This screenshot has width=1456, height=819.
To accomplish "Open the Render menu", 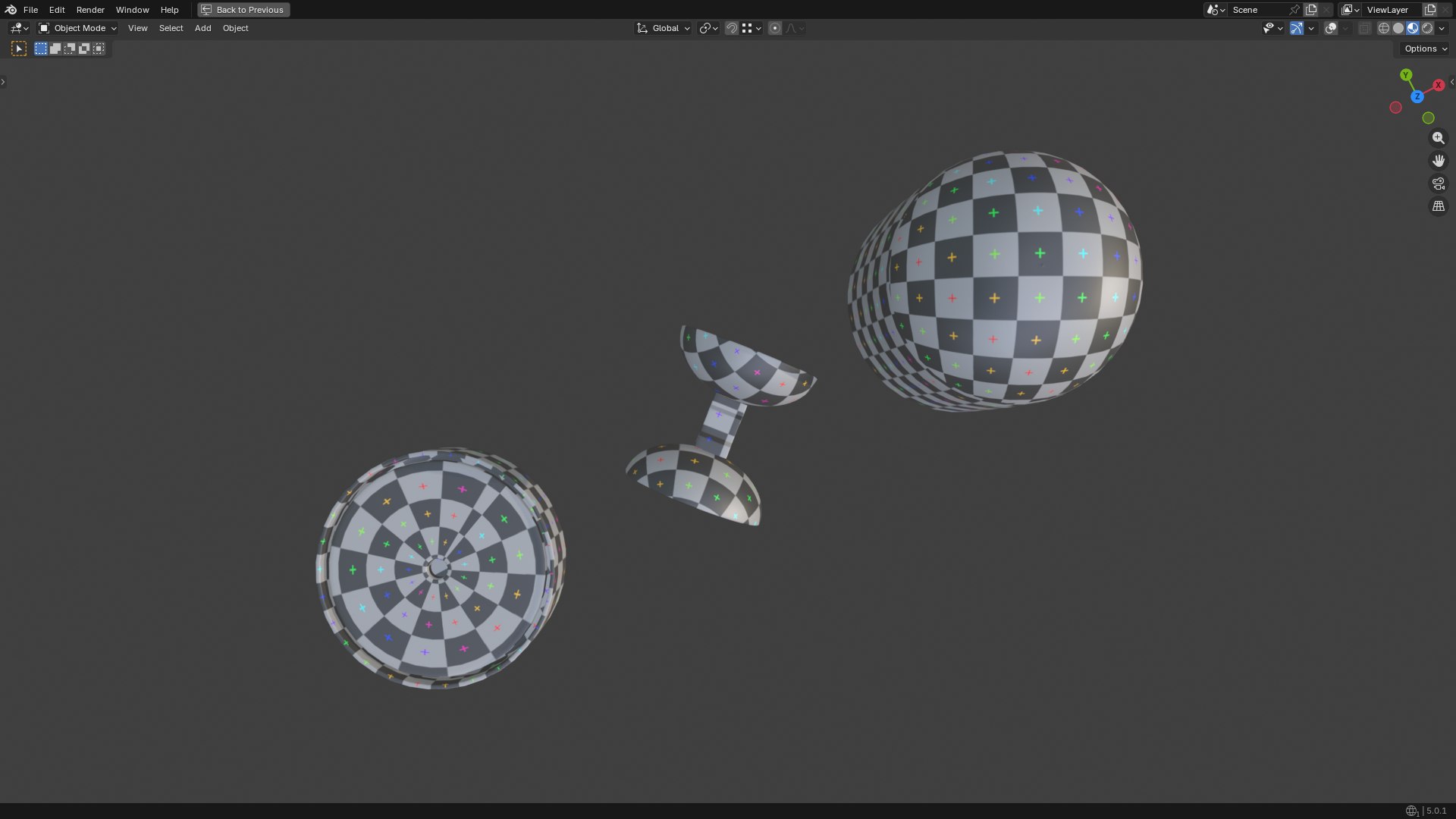I will pyautogui.click(x=90, y=10).
